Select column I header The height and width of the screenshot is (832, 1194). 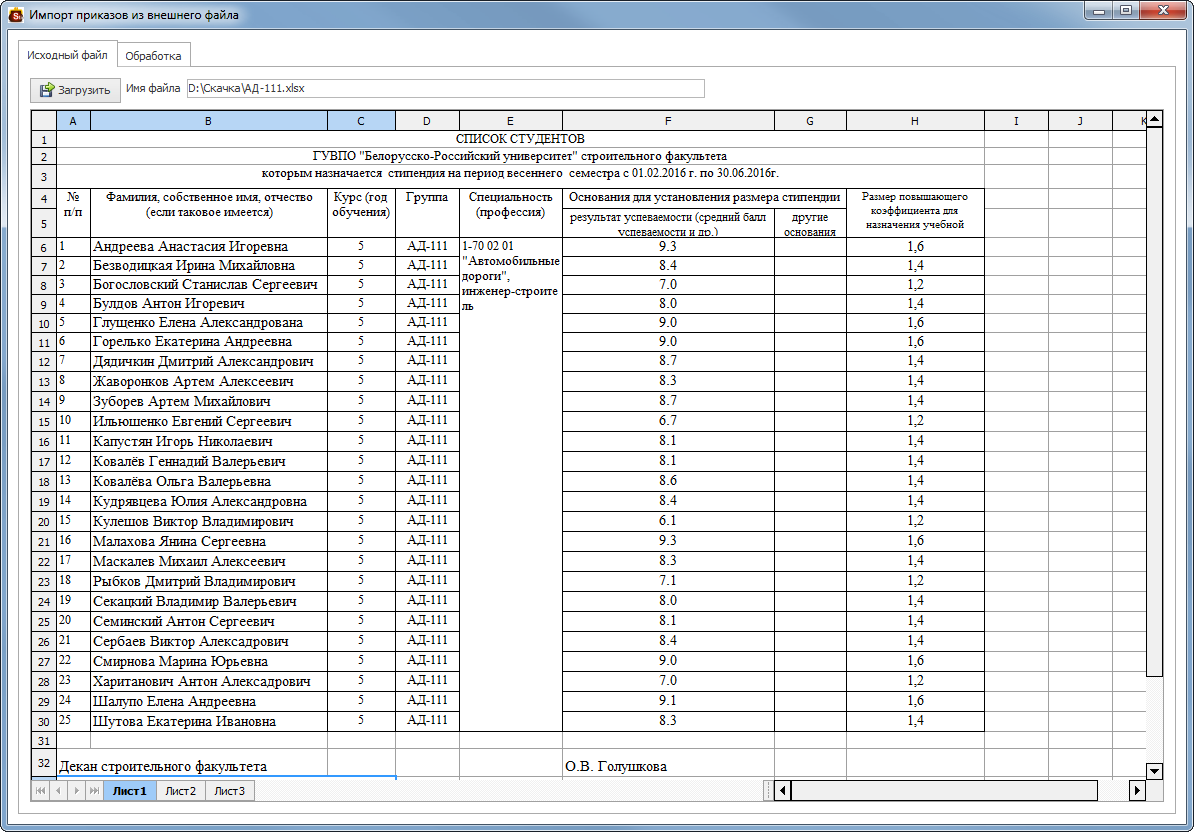[1016, 120]
